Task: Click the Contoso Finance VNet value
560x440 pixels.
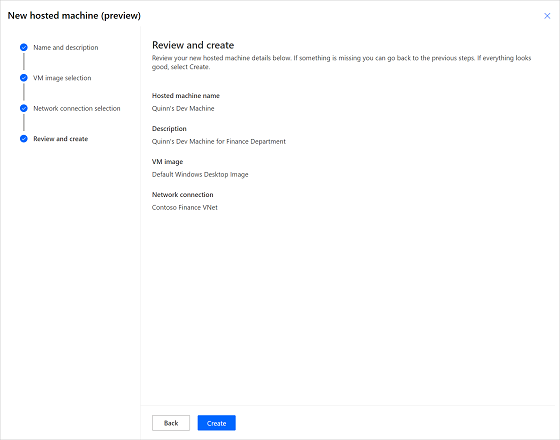Action: (185, 208)
